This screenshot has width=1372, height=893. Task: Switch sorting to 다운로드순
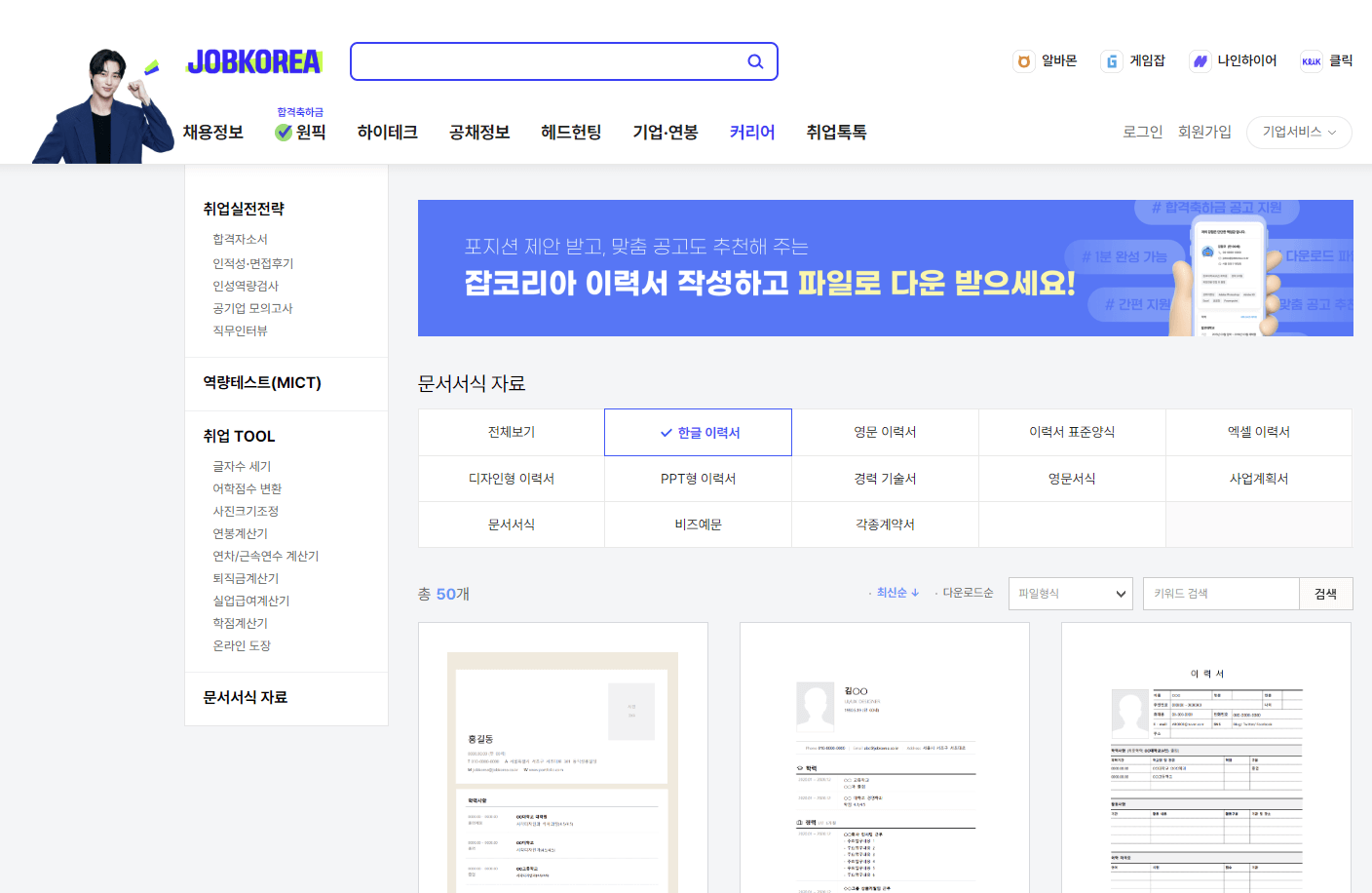point(970,592)
